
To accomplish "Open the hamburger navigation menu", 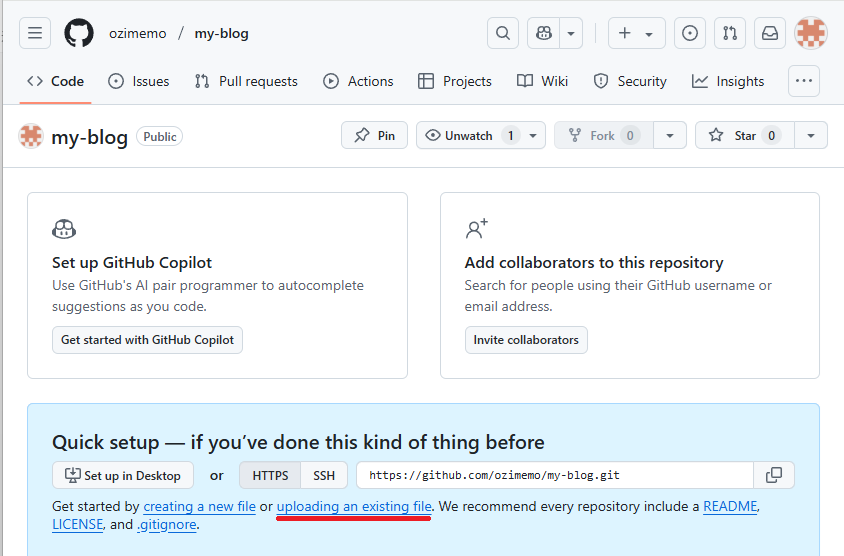I will [35, 33].
